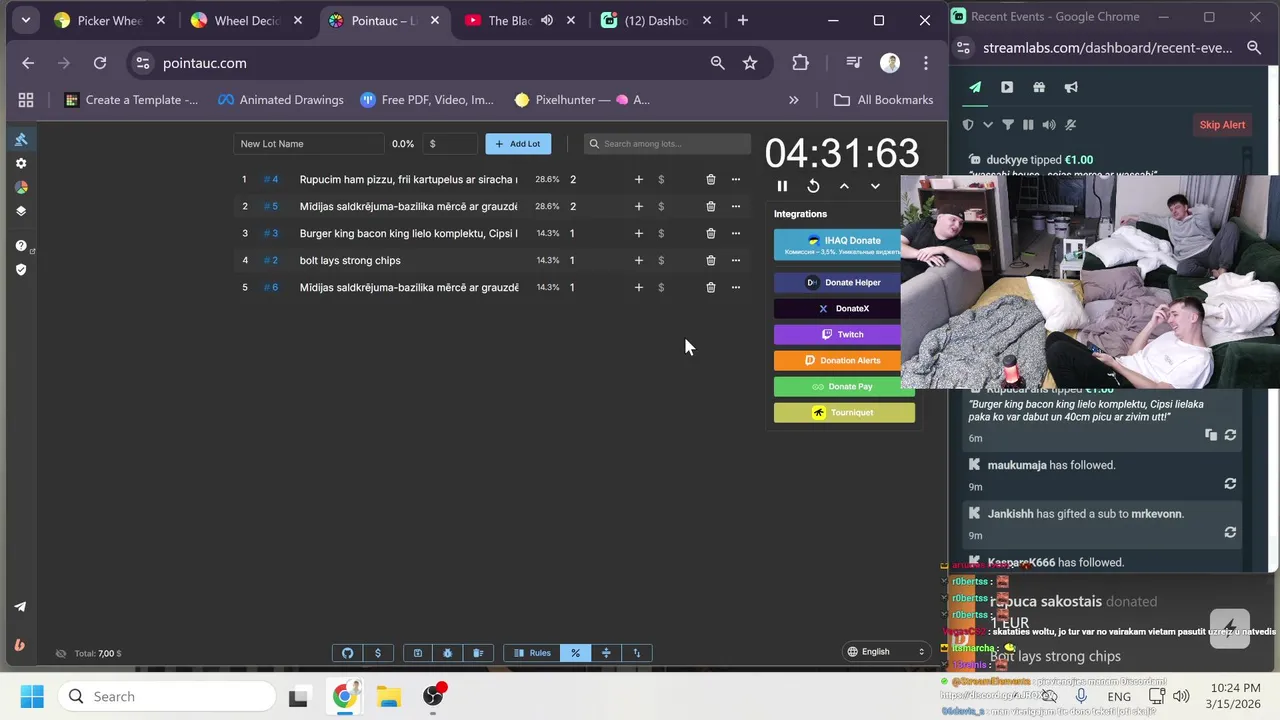The image size is (1280, 720).
Task: Connect Donate Pay integration
Action: (x=844, y=386)
